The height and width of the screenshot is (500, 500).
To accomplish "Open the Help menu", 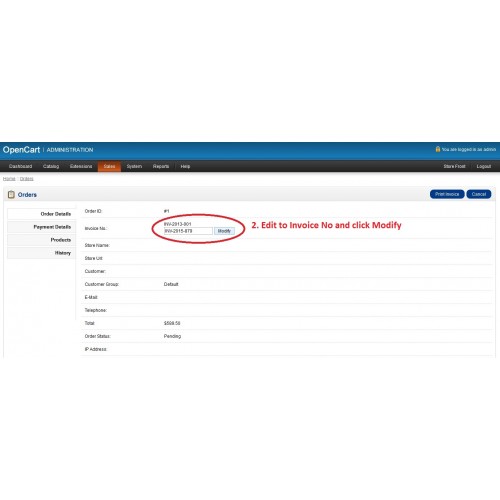I will tap(185, 166).
